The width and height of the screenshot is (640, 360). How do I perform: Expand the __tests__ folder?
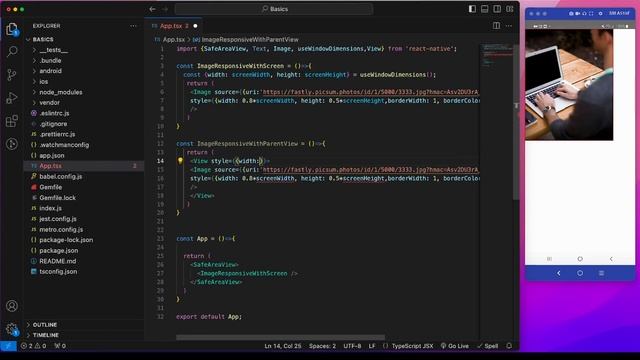point(83,50)
